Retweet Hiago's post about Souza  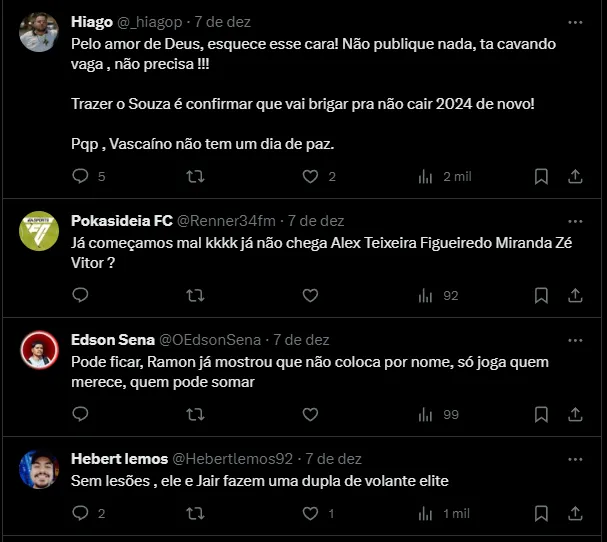[x=195, y=177]
